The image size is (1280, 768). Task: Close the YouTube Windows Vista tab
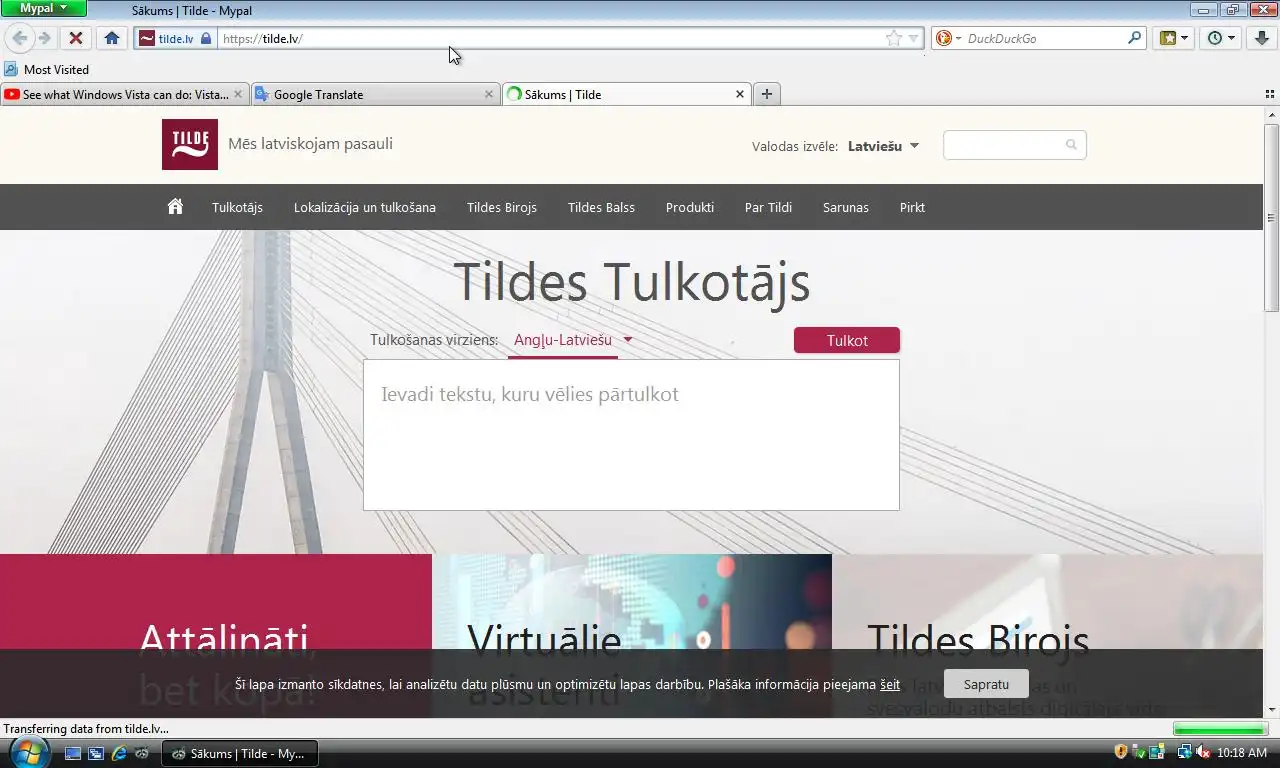(238, 94)
